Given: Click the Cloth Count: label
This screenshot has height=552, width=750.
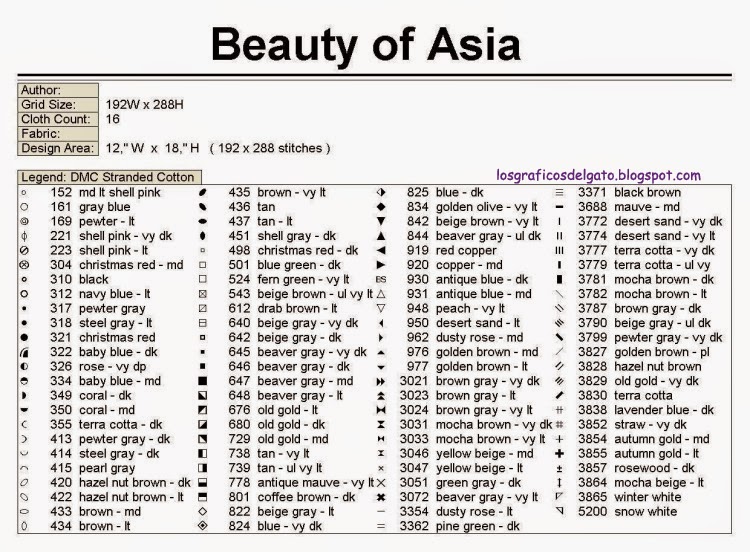Looking at the screenshot, I should point(58,119).
